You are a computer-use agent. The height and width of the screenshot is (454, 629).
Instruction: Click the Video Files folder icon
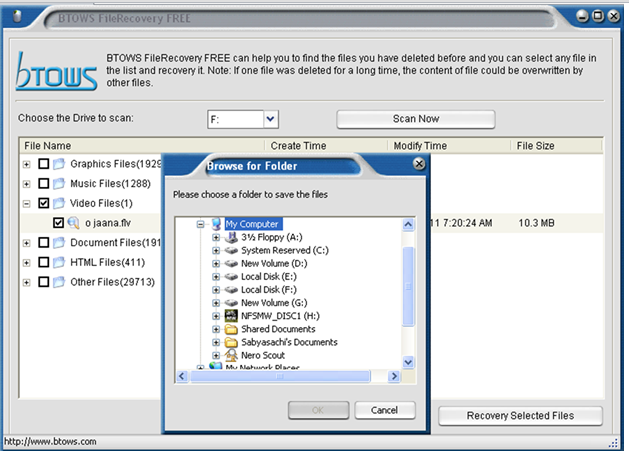click(59, 203)
